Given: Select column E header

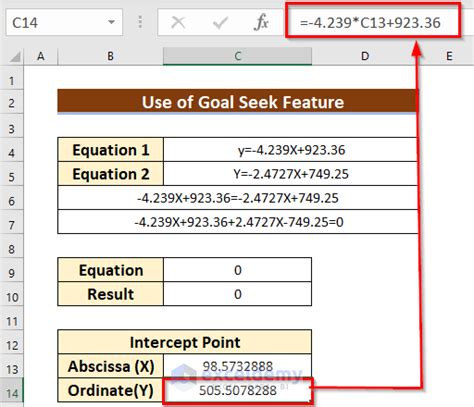Looking at the screenshot, I should (449, 56).
